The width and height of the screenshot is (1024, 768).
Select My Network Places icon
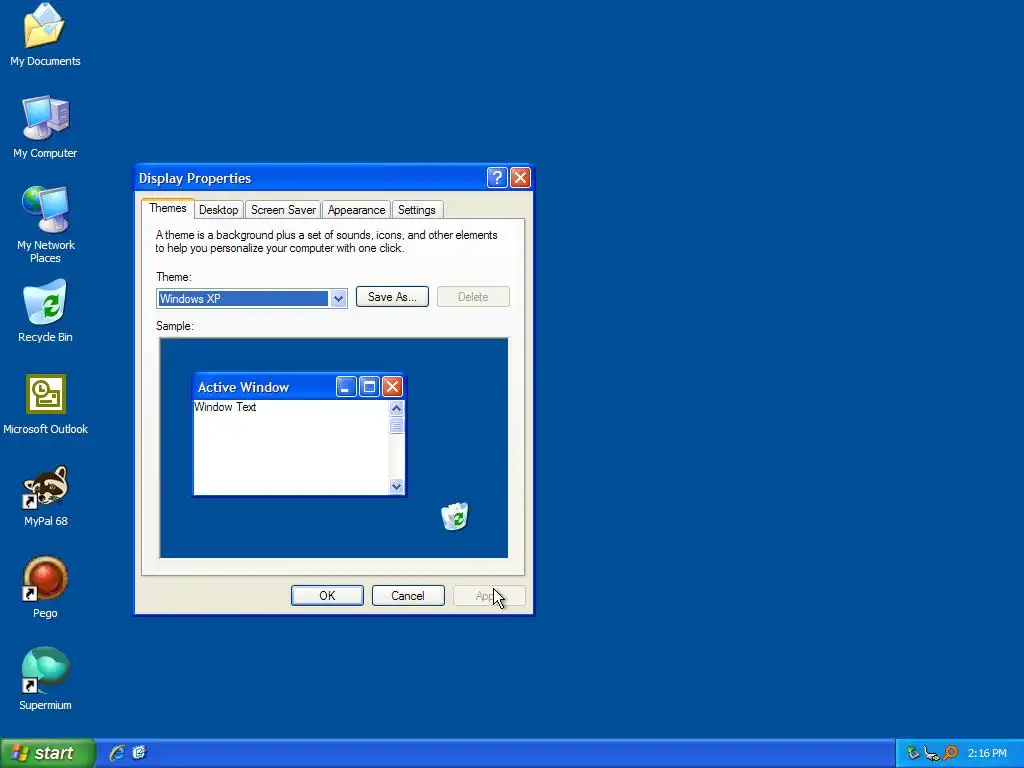(x=45, y=225)
